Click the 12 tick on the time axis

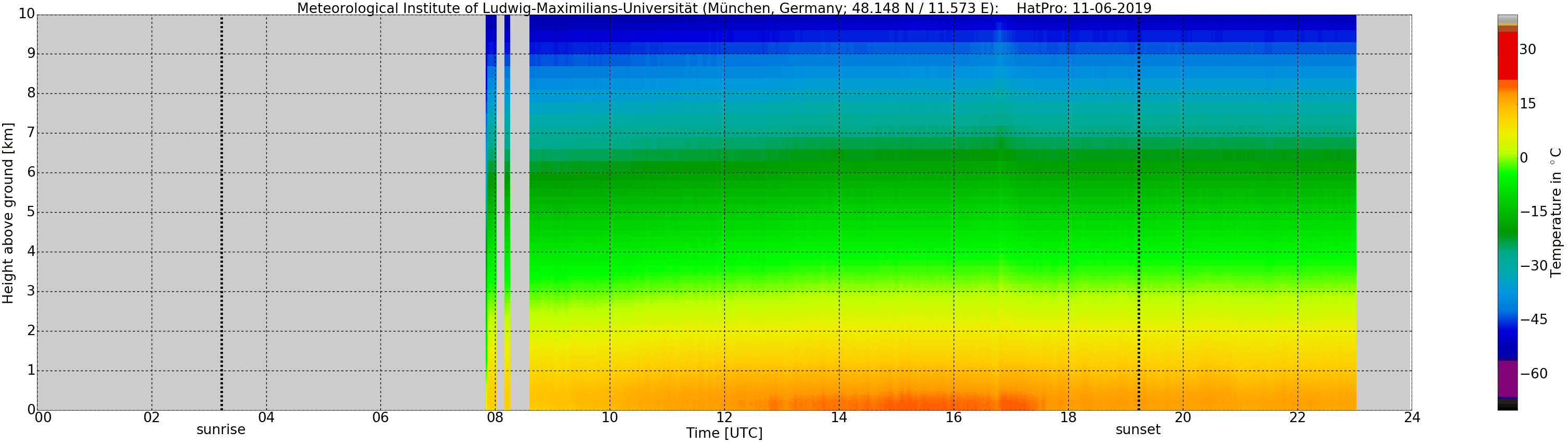coord(724,417)
